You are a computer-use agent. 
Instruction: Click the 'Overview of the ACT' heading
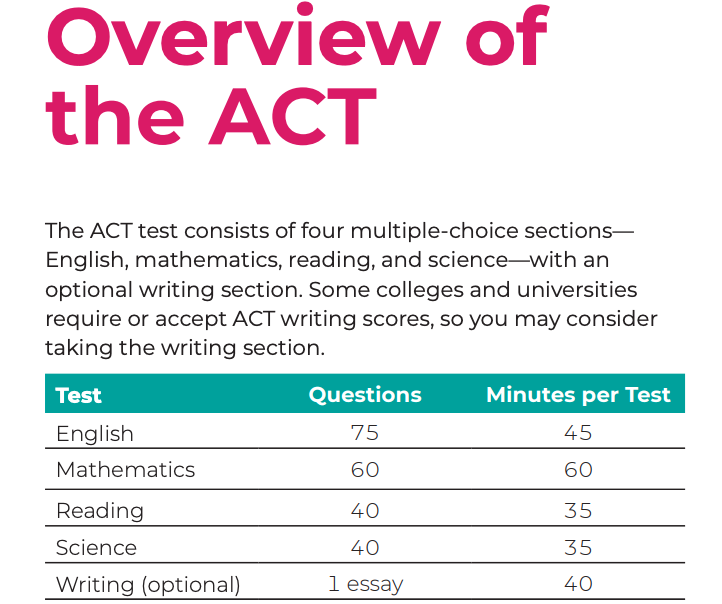[x=297, y=74]
